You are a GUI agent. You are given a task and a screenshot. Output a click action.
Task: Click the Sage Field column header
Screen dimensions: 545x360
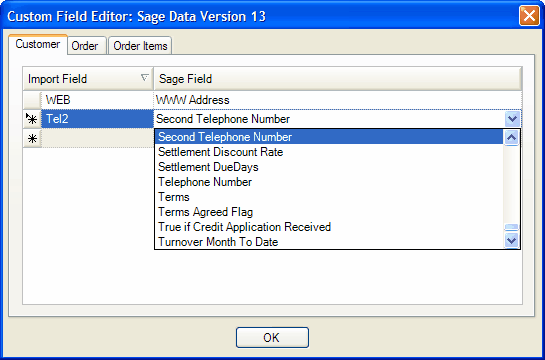[337, 79]
